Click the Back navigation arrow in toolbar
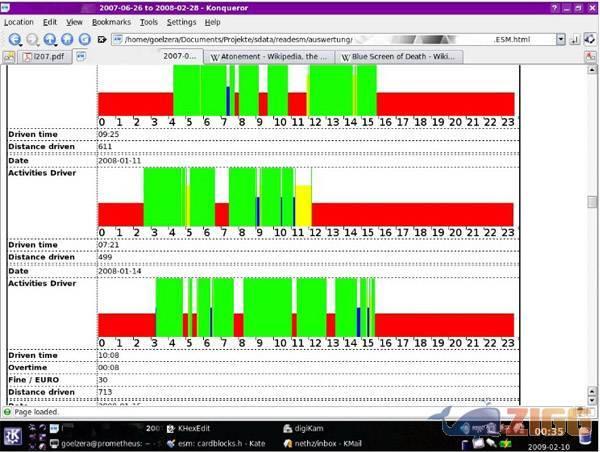This screenshot has width=600, height=452. pyautogui.click(x=14, y=39)
